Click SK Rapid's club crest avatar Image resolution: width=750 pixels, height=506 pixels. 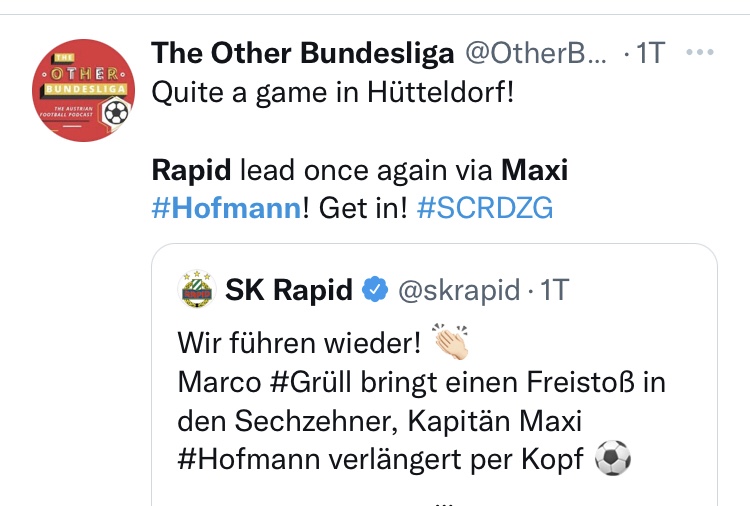(196, 290)
